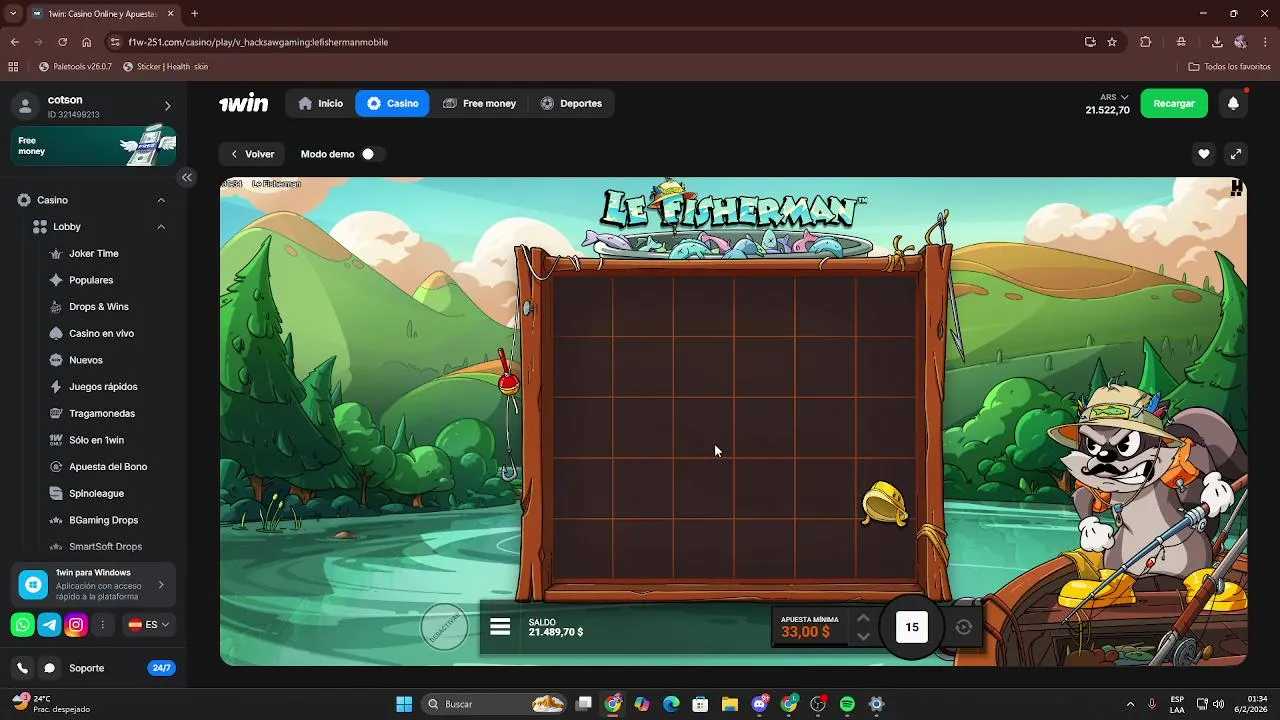Open Paletools v26.0.7 bookmark
Image resolution: width=1280 pixels, height=720 pixels.
[75, 67]
